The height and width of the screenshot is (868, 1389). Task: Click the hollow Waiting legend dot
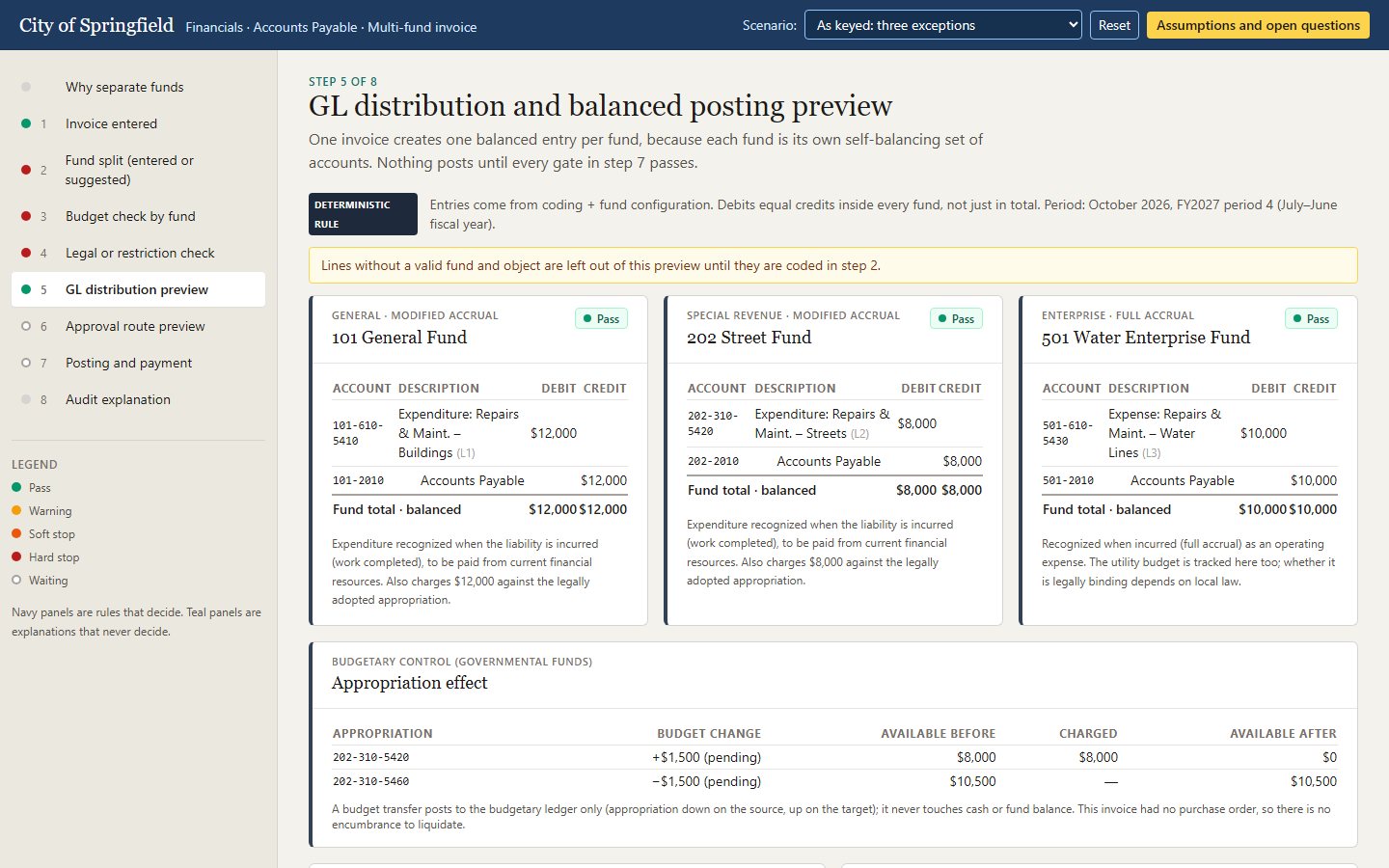pos(16,580)
